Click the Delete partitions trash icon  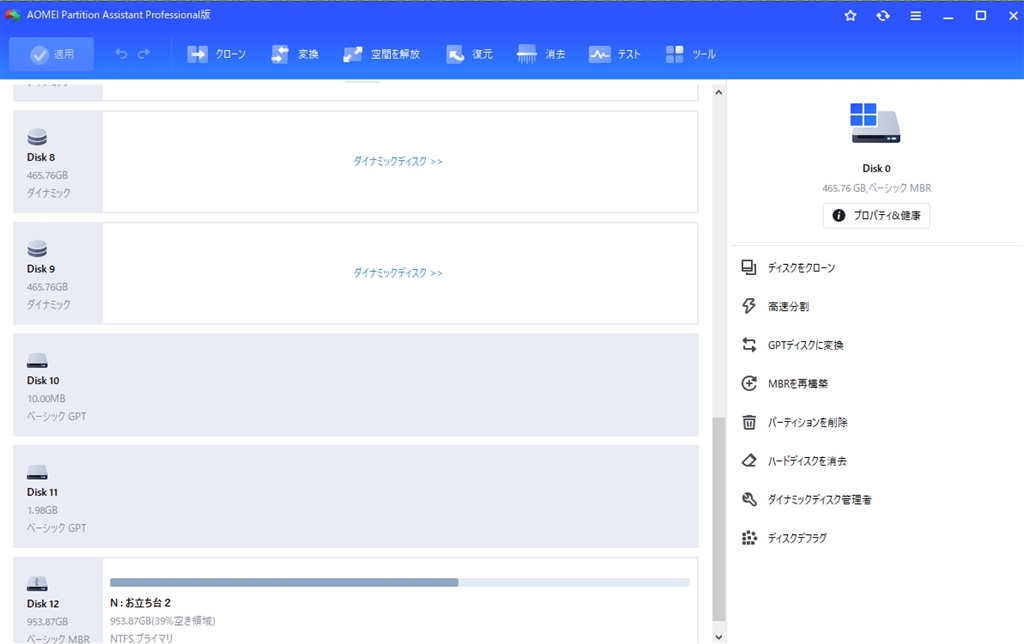749,422
